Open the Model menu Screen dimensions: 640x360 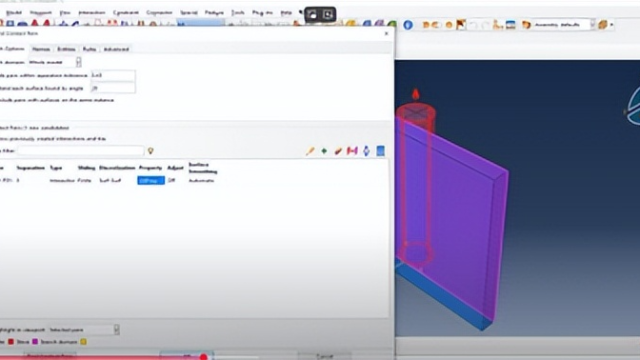tap(13, 13)
